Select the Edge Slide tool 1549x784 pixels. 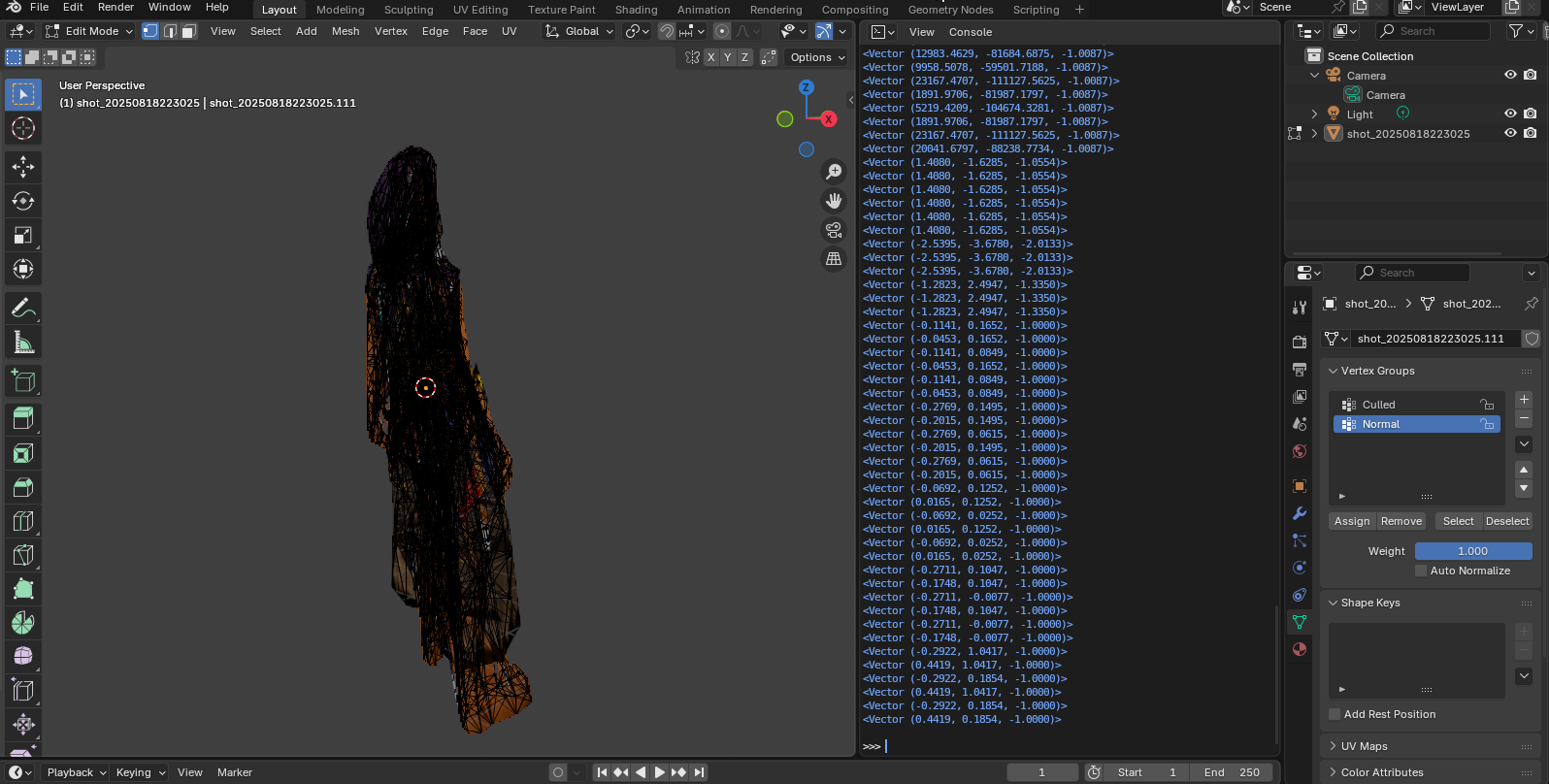(23, 691)
